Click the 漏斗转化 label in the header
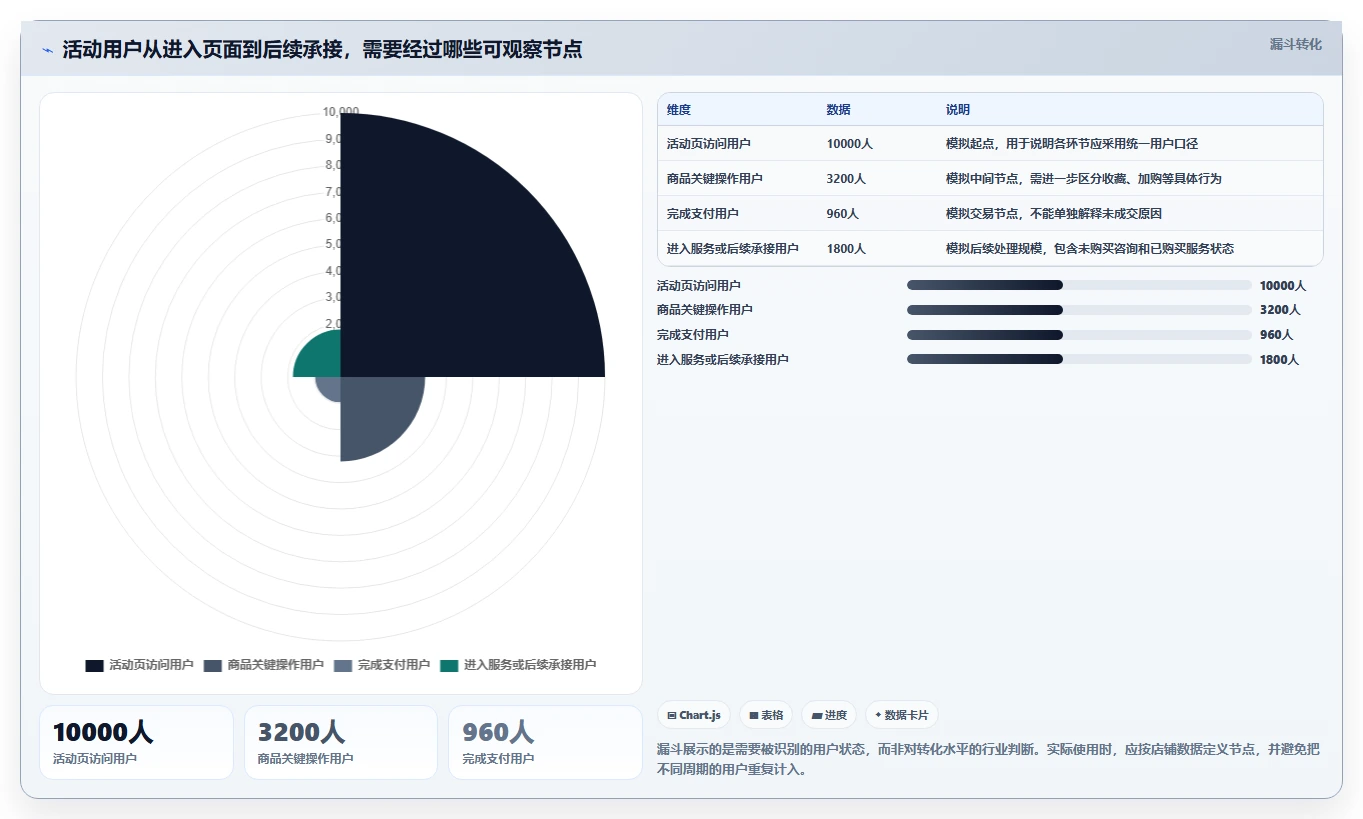1363x819 pixels. click(x=1296, y=45)
